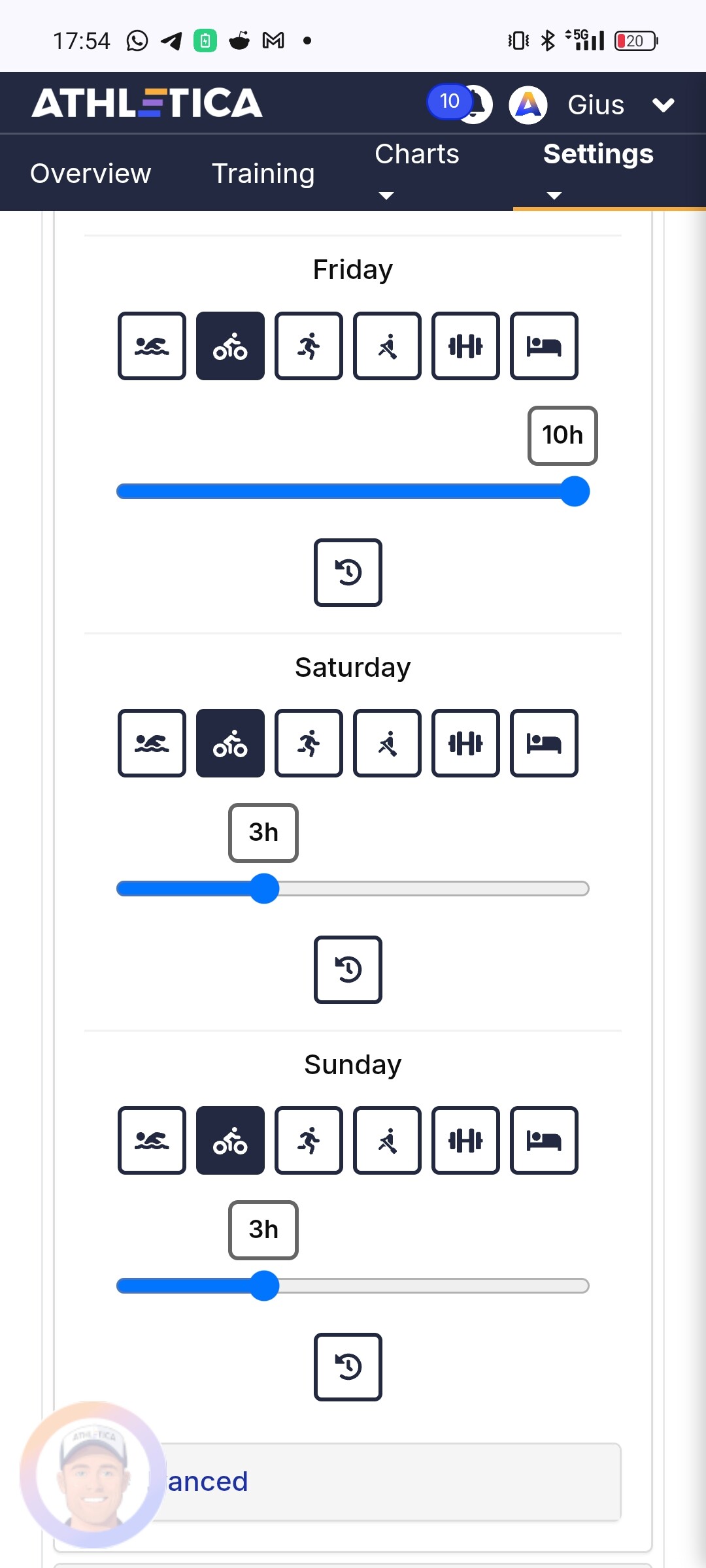Click the Friday 10h value box

(562, 435)
